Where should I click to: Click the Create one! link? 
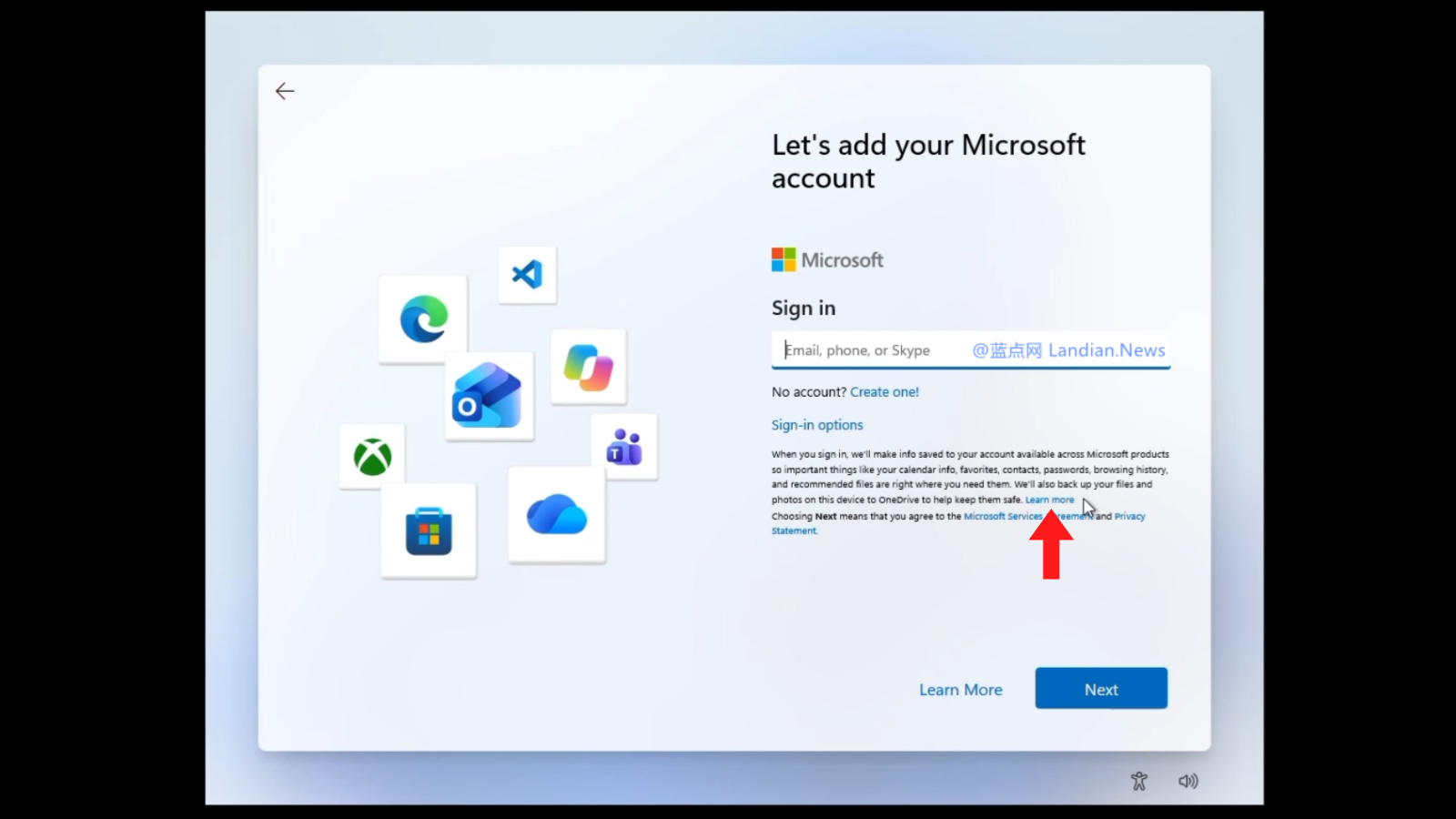coord(885,392)
